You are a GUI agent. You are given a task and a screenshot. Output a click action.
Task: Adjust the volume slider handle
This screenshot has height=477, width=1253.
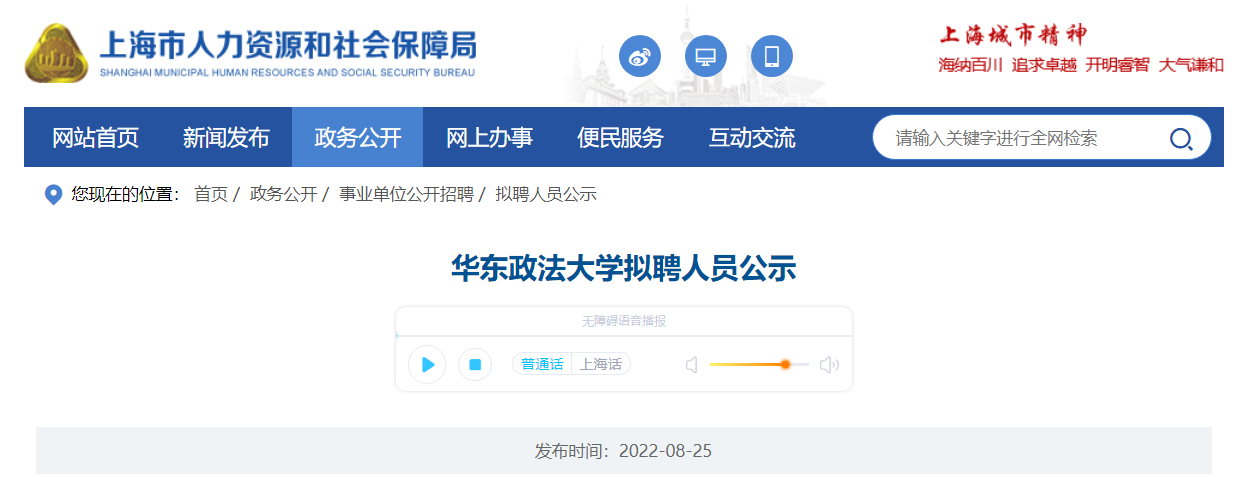[785, 365]
